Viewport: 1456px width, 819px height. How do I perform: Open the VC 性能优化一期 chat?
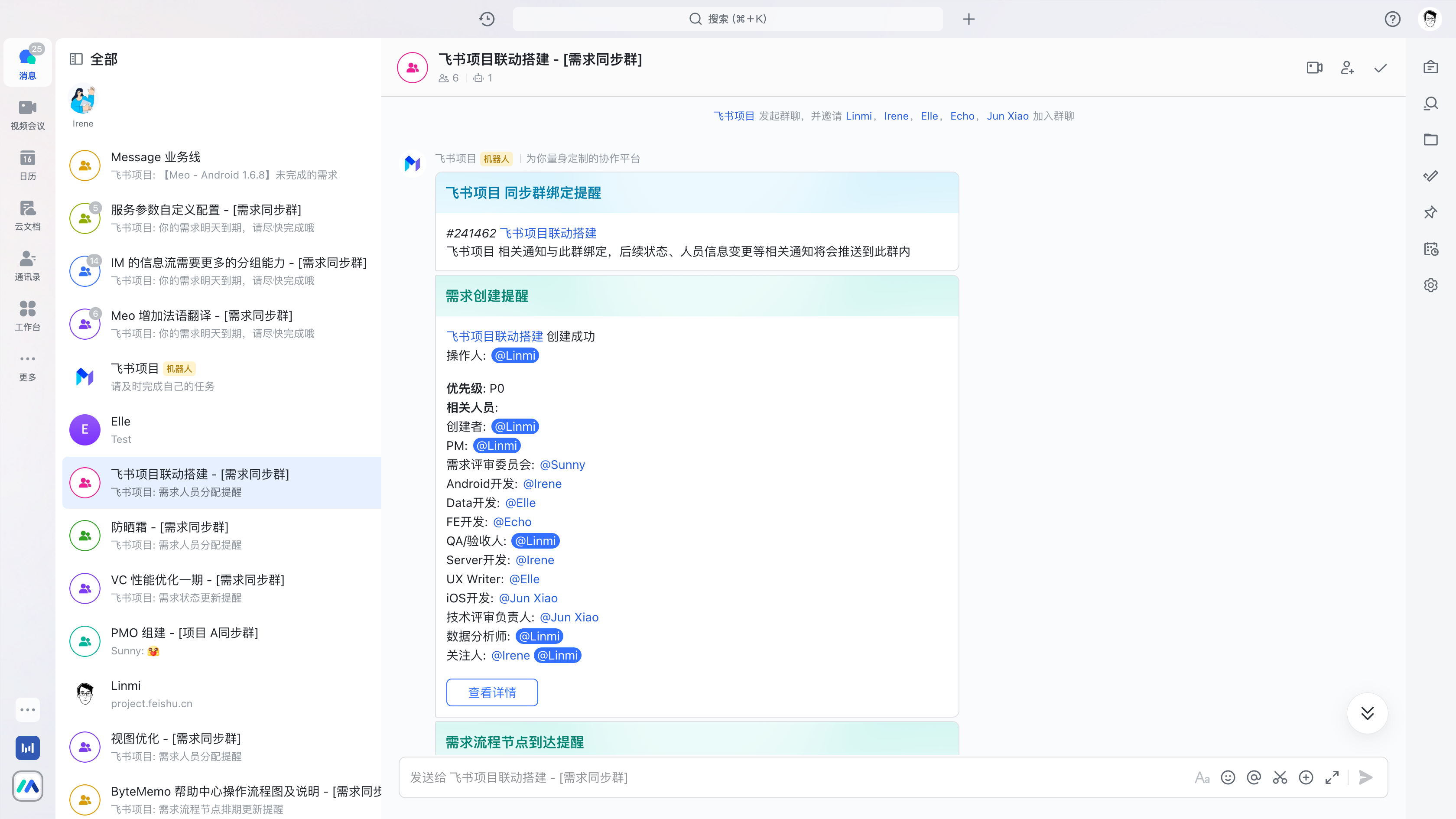coord(222,588)
